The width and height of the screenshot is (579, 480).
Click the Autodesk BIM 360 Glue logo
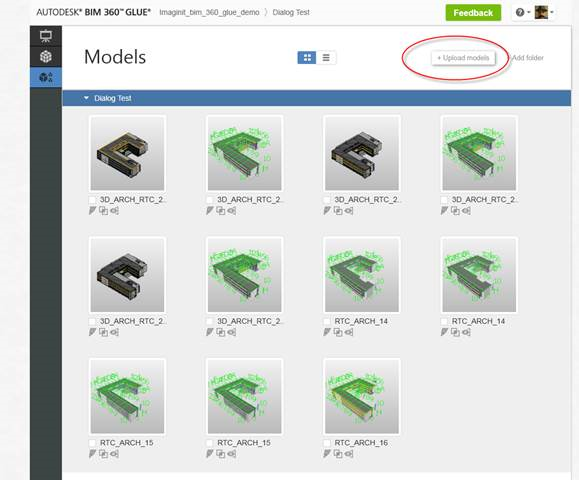[x=93, y=12]
